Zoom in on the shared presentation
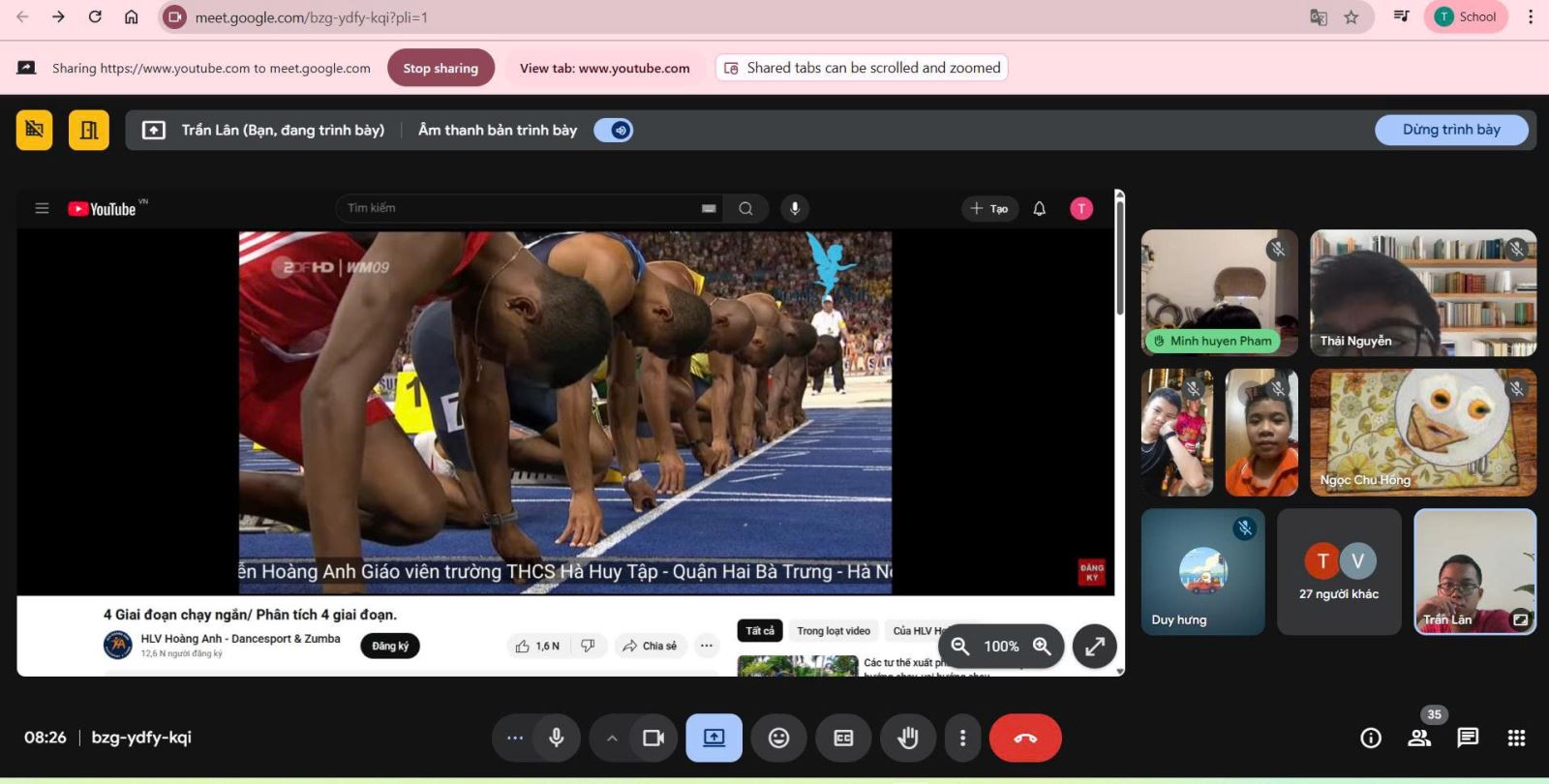The height and width of the screenshot is (784, 1549). tap(1042, 647)
